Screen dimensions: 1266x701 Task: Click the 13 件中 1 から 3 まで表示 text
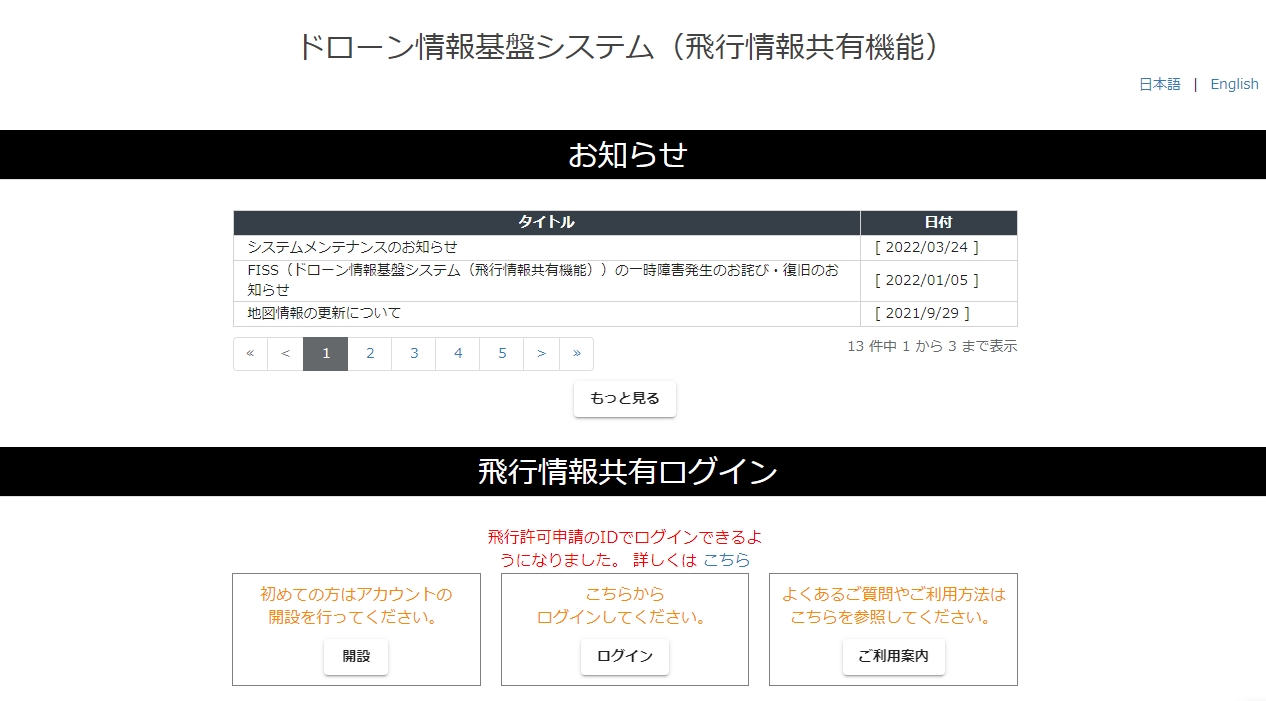[932, 346]
